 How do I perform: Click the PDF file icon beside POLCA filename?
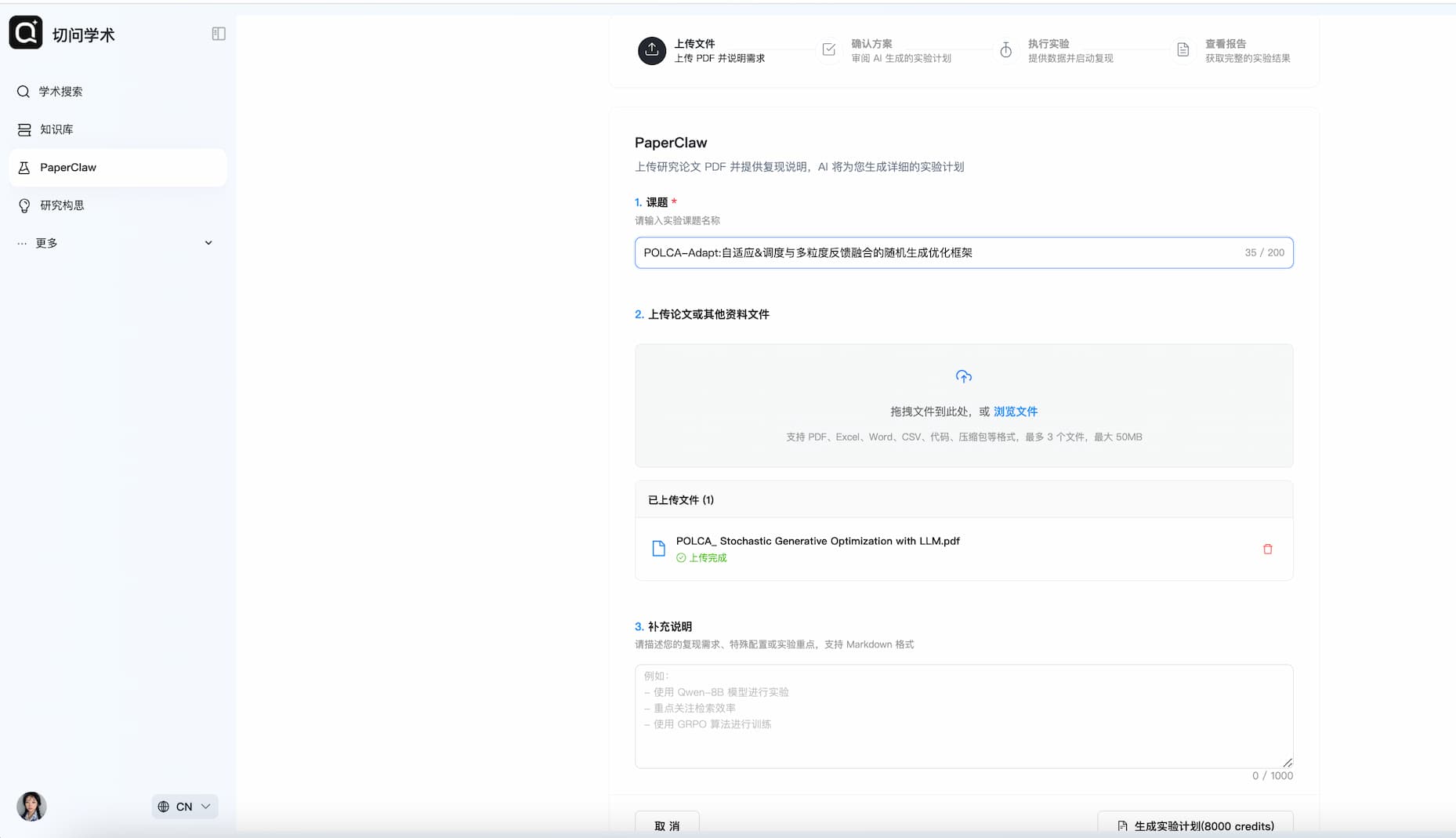coord(658,548)
